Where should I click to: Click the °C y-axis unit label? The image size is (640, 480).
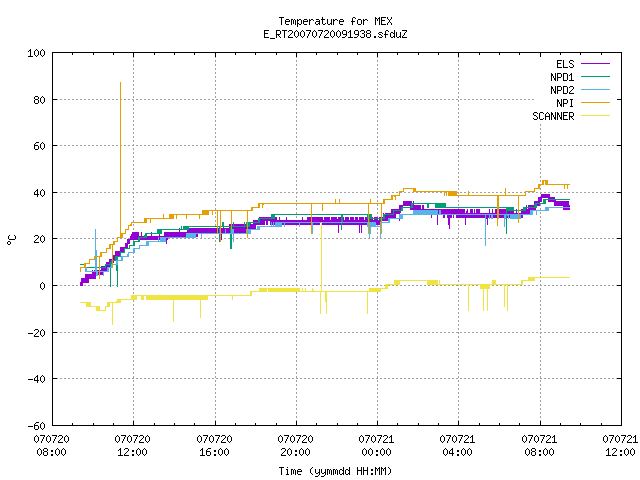click(12, 240)
